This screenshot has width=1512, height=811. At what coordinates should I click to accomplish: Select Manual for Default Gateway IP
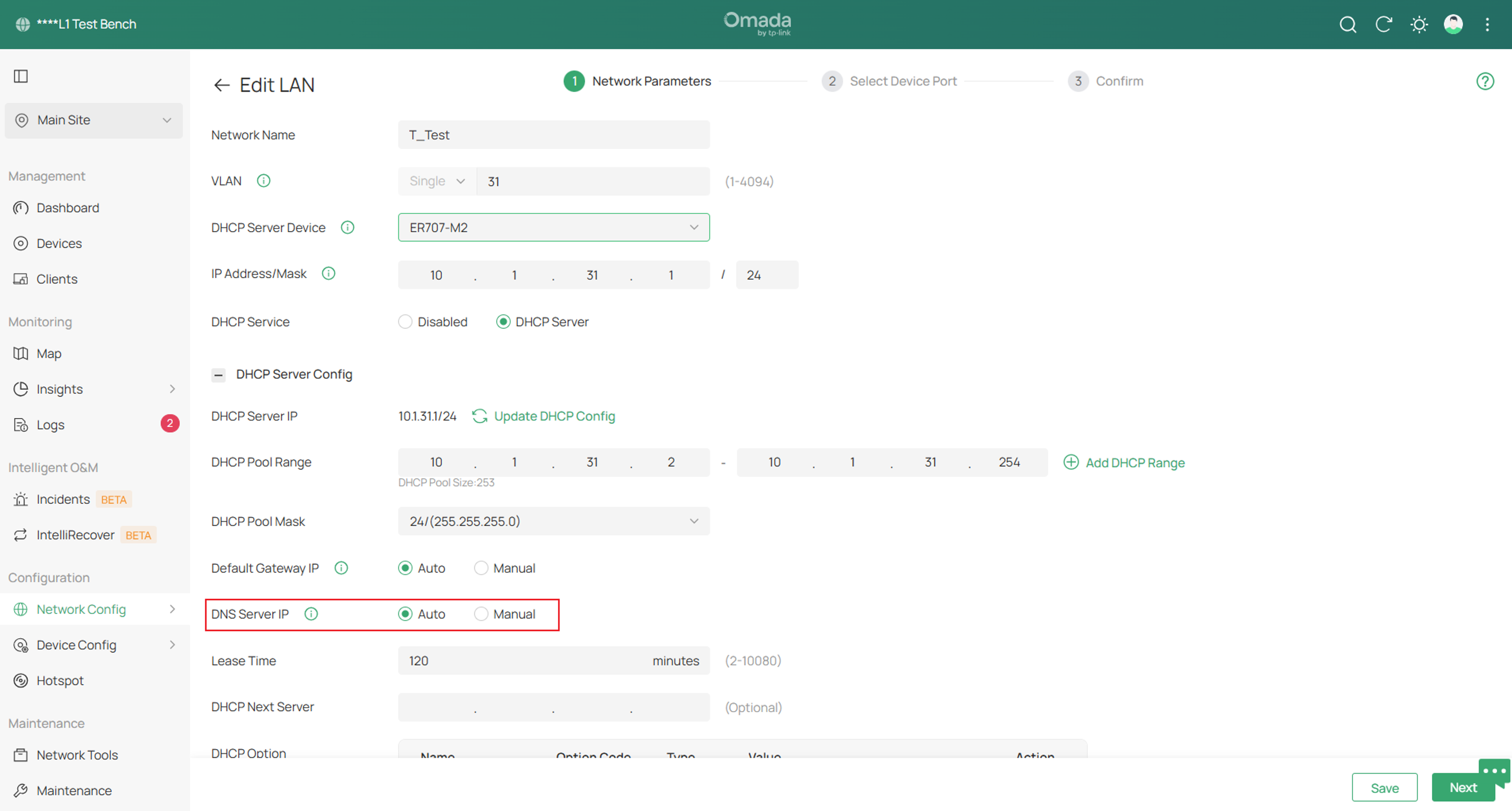481,568
